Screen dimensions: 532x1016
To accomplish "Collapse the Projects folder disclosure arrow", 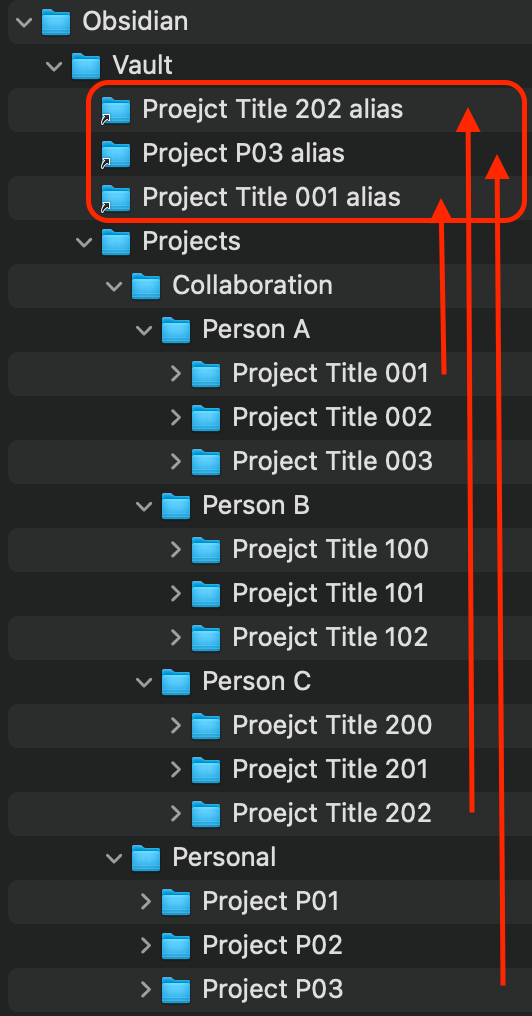I will click(x=84, y=242).
